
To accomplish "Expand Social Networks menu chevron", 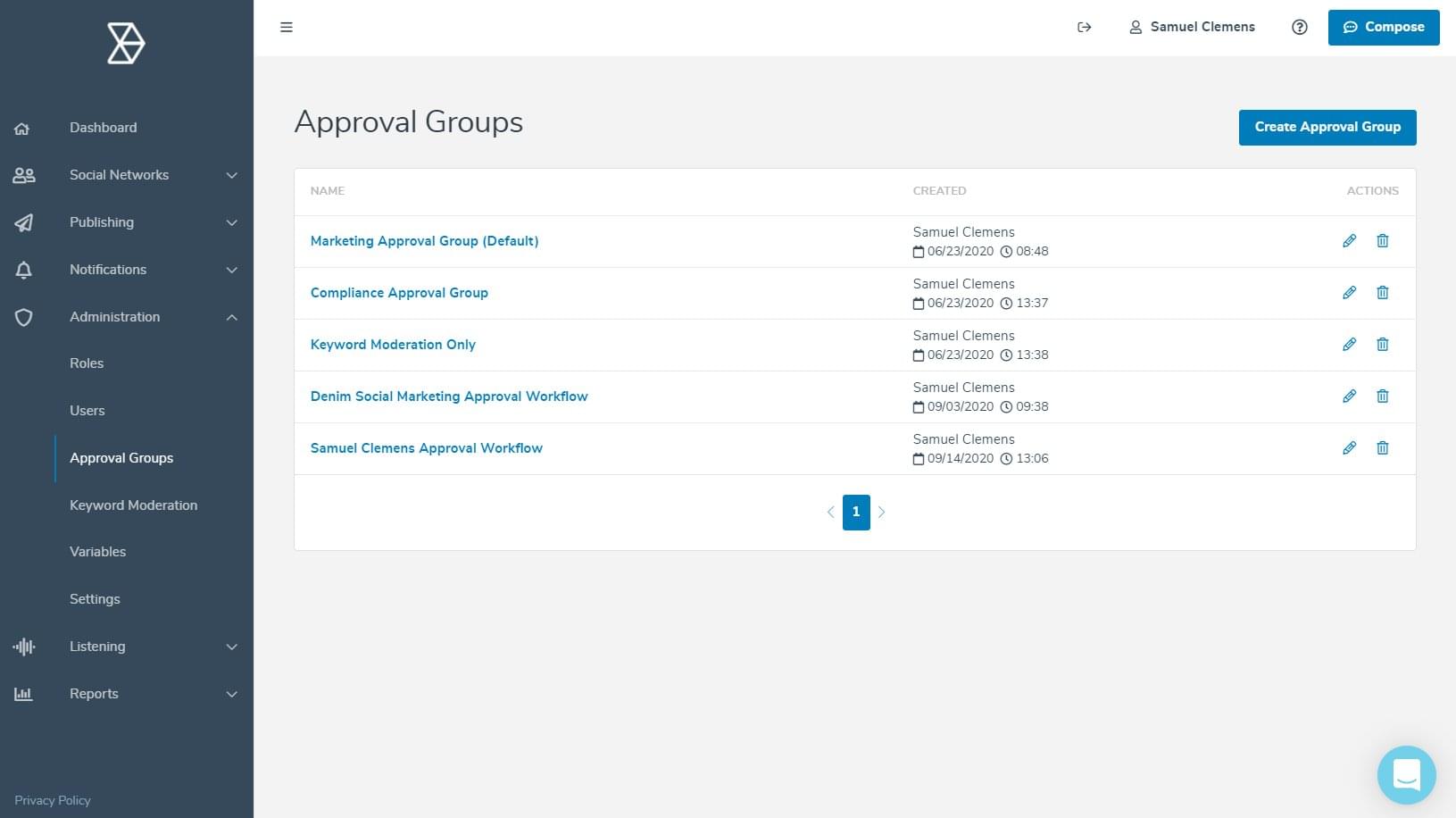I will point(232,175).
